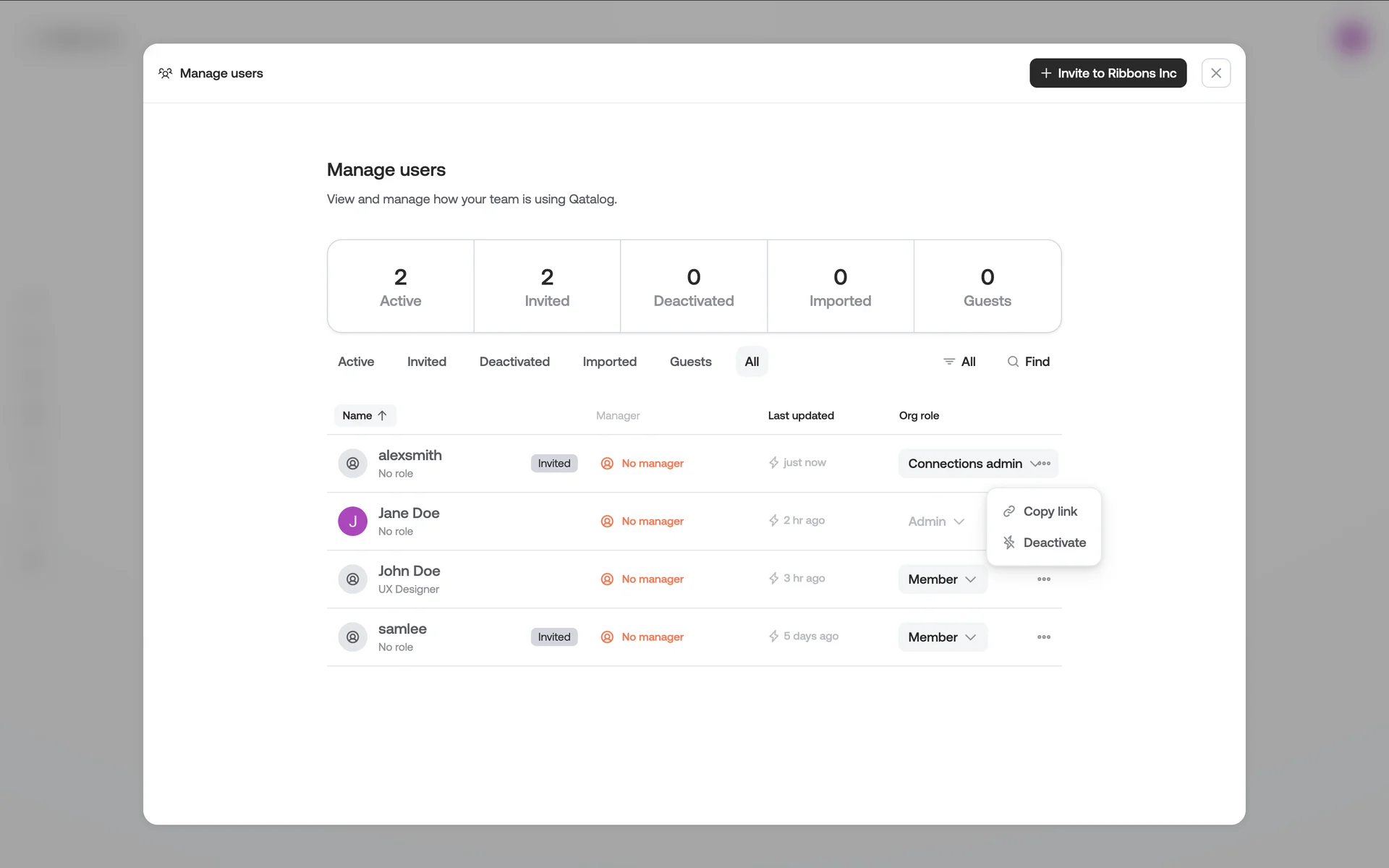Image resolution: width=1389 pixels, height=868 pixels.
Task: Click the no-manager icon in John Doe's row
Action: click(x=607, y=579)
